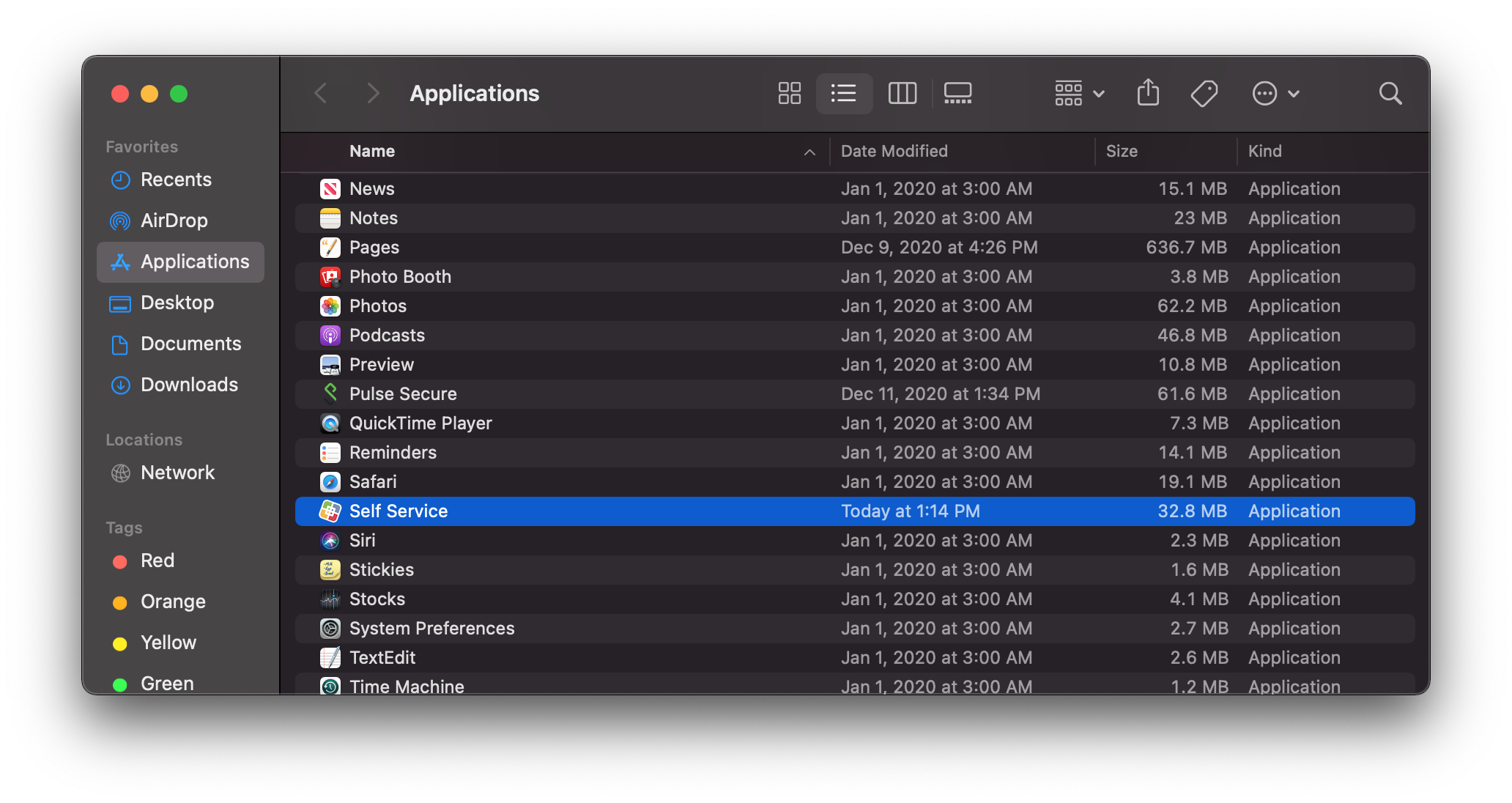Select the News app icon
This screenshot has height=803, width=1512.
[x=330, y=189]
